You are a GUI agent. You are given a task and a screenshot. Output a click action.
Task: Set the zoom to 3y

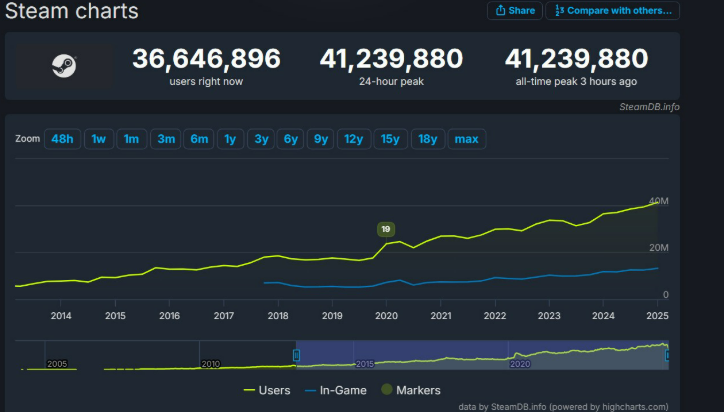[261, 139]
